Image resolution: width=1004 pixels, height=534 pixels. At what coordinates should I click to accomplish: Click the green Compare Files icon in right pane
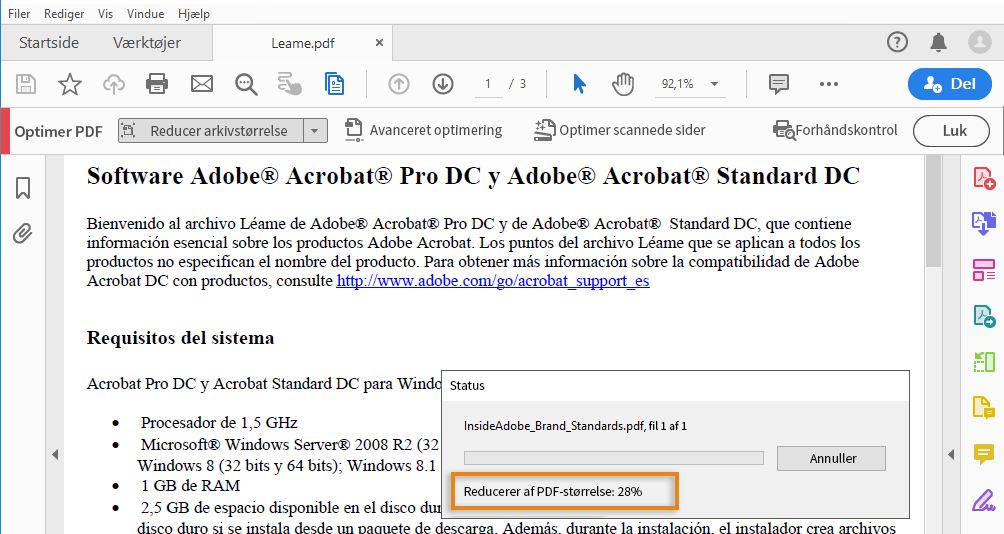click(x=984, y=362)
